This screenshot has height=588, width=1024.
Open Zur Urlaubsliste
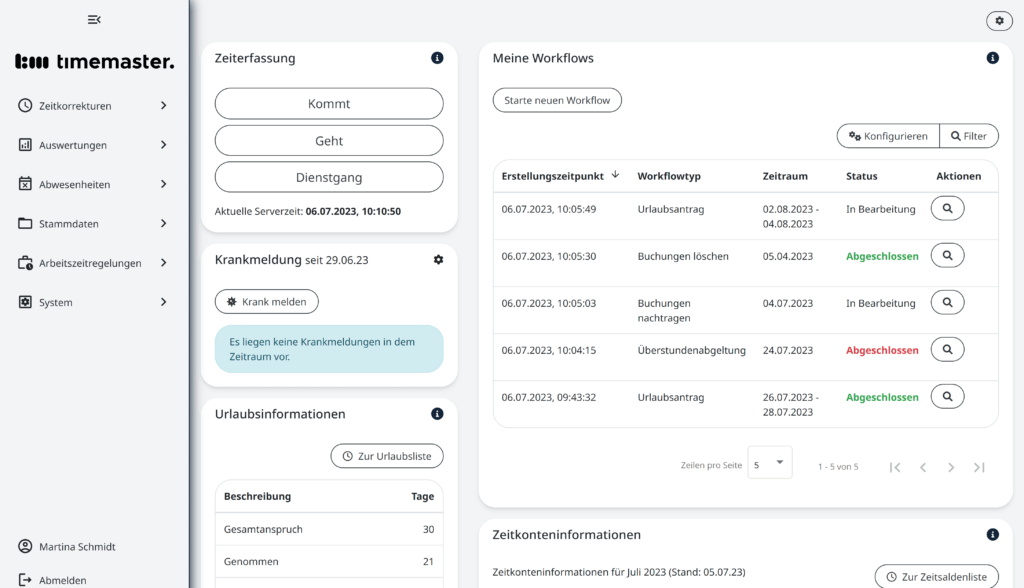pos(387,455)
